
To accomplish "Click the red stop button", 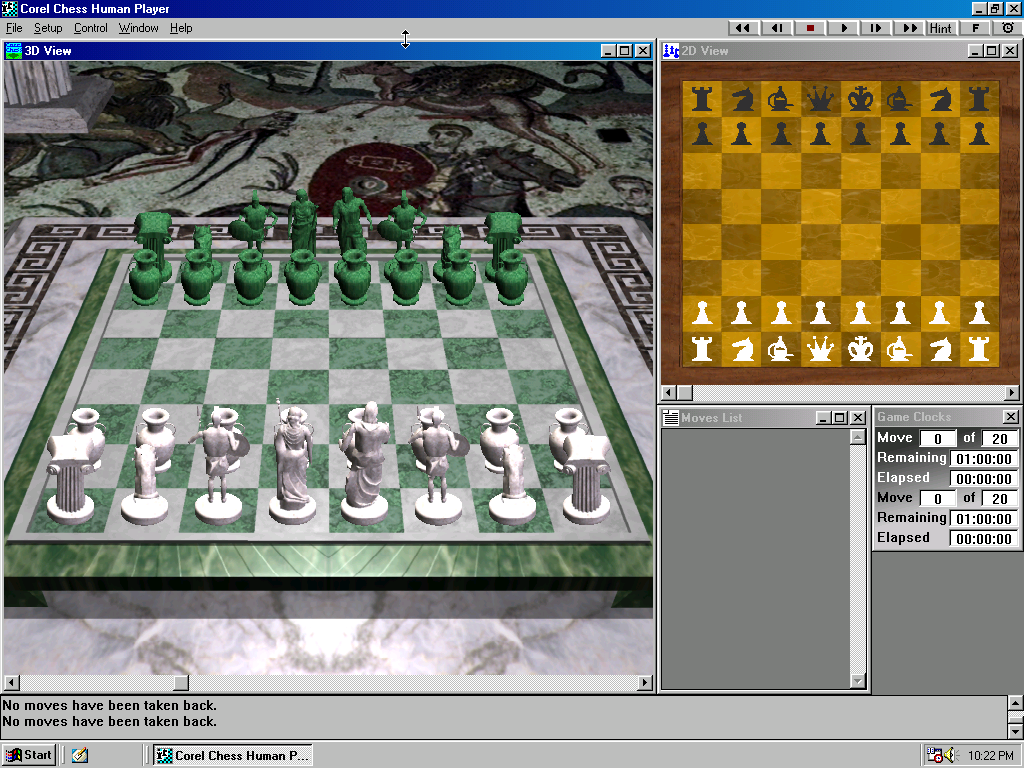I will coord(810,28).
